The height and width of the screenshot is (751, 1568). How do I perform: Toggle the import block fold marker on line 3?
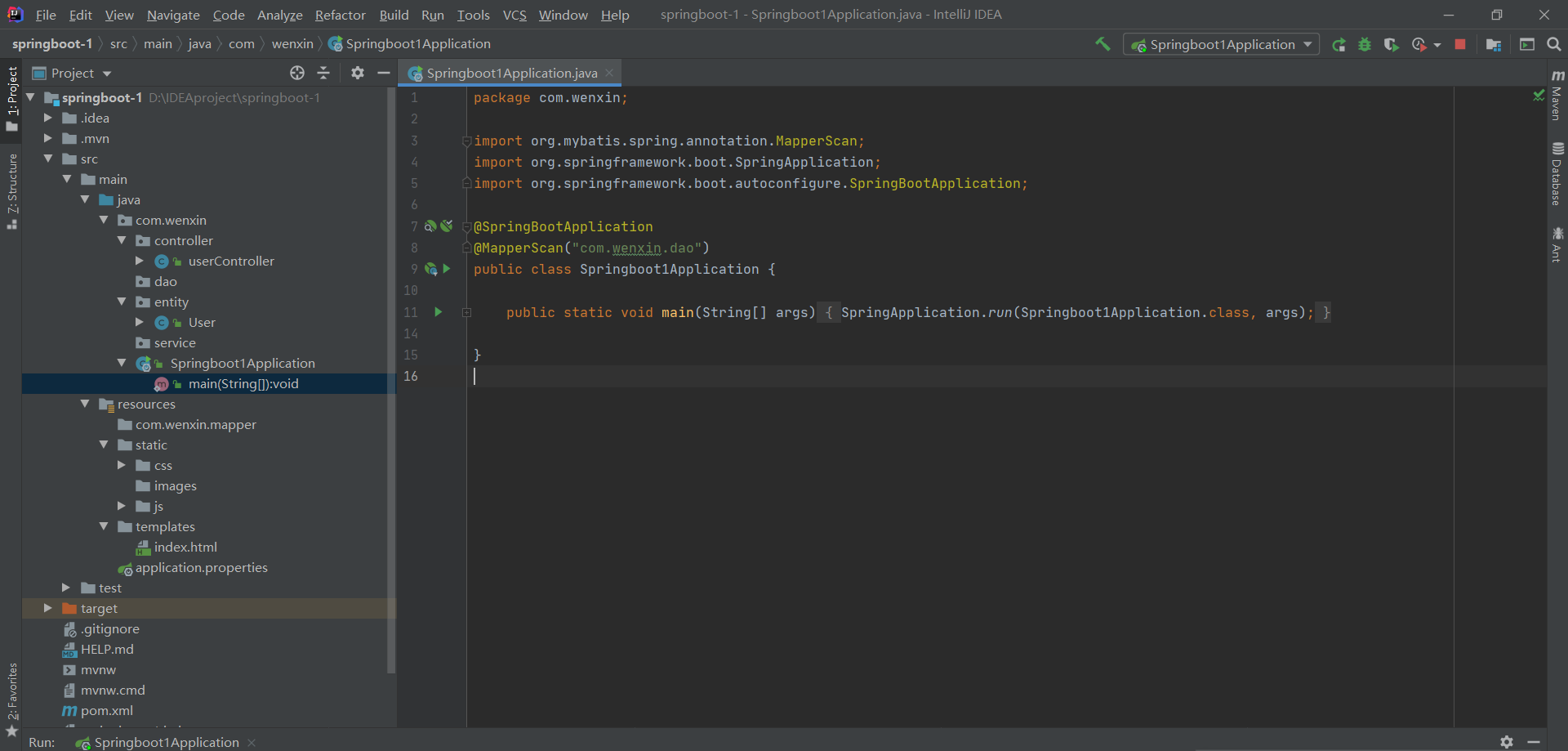tap(466, 141)
